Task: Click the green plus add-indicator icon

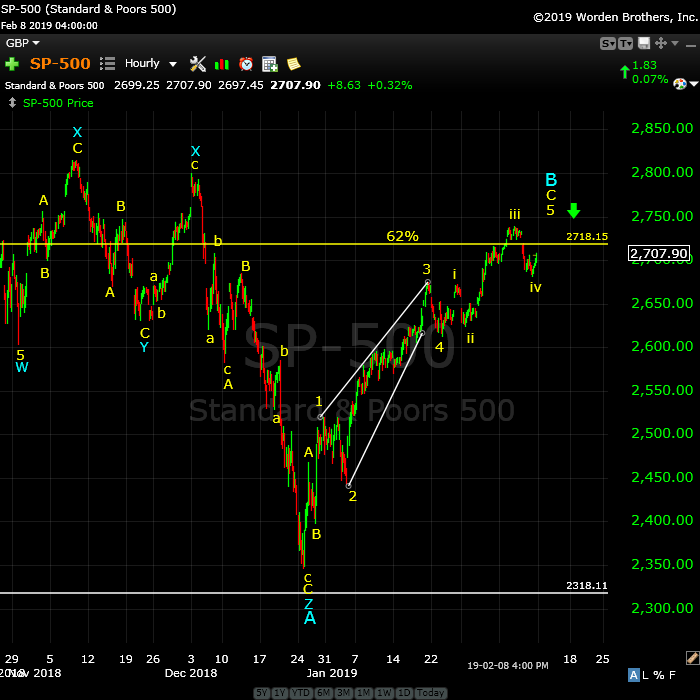Action: (12, 64)
